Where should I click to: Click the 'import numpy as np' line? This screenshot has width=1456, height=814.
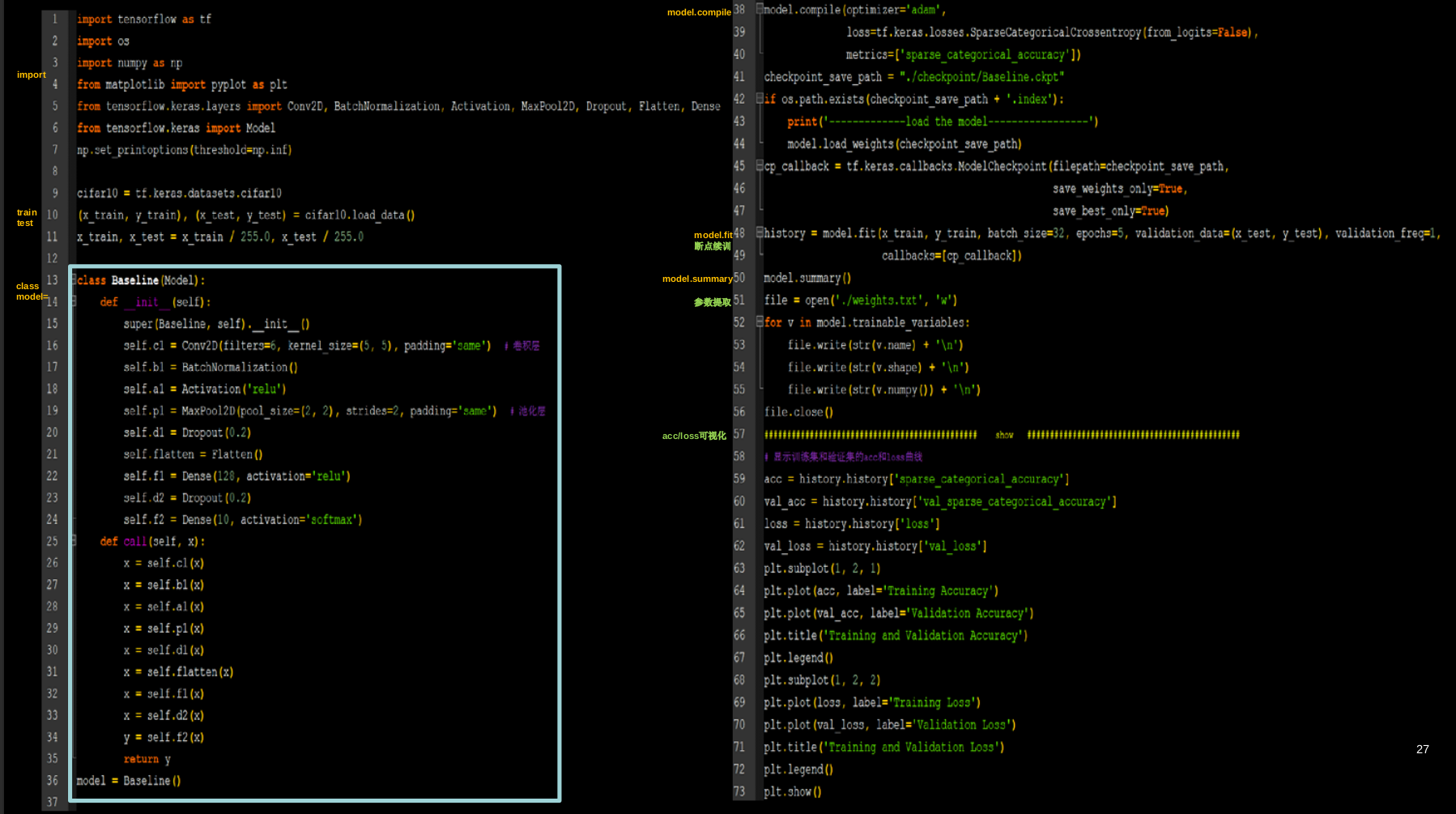pyautogui.click(x=130, y=63)
